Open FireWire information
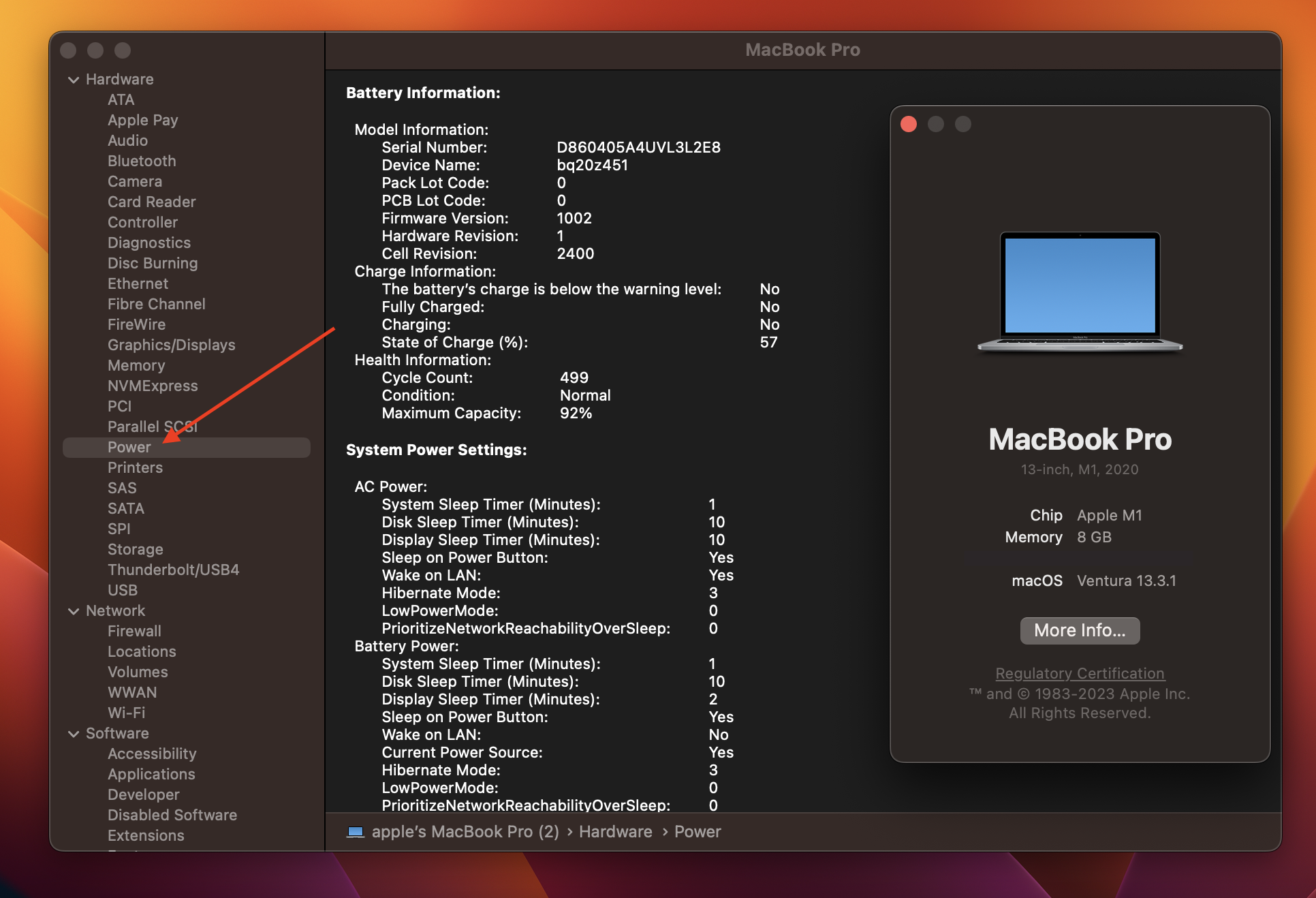 point(136,324)
